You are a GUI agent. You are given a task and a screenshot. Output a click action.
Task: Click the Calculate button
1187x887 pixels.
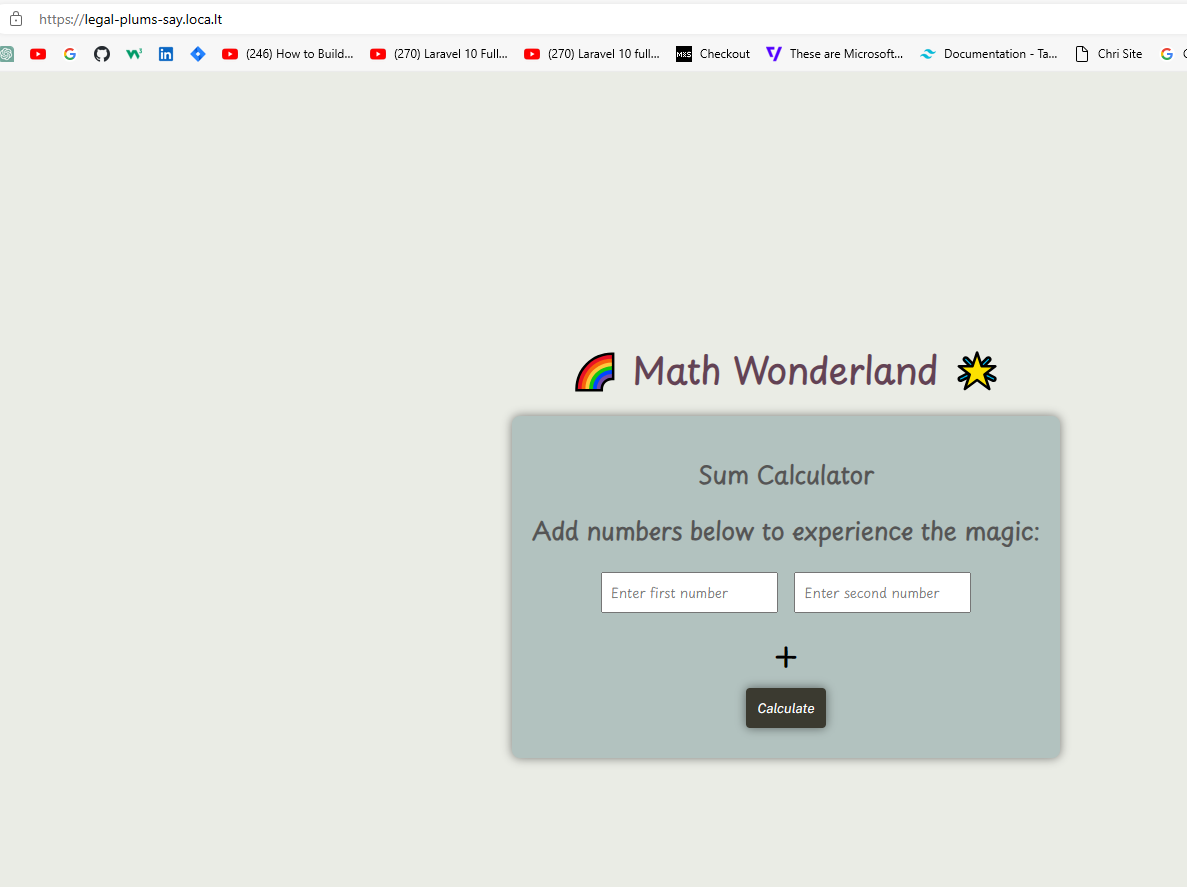(x=786, y=708)
